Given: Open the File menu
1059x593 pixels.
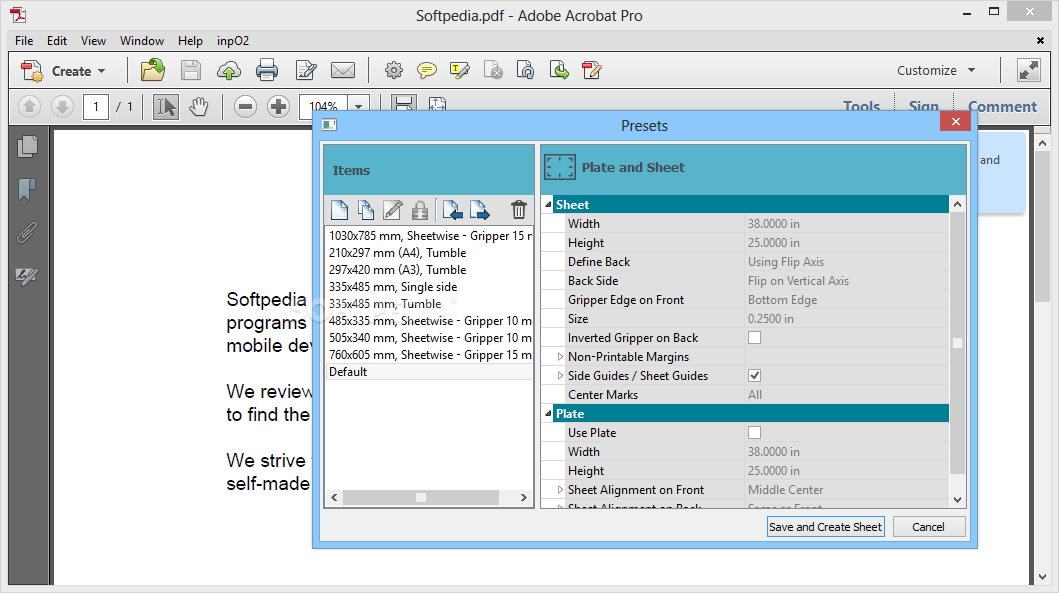Looking at the screenshot, I should [24, 41].
